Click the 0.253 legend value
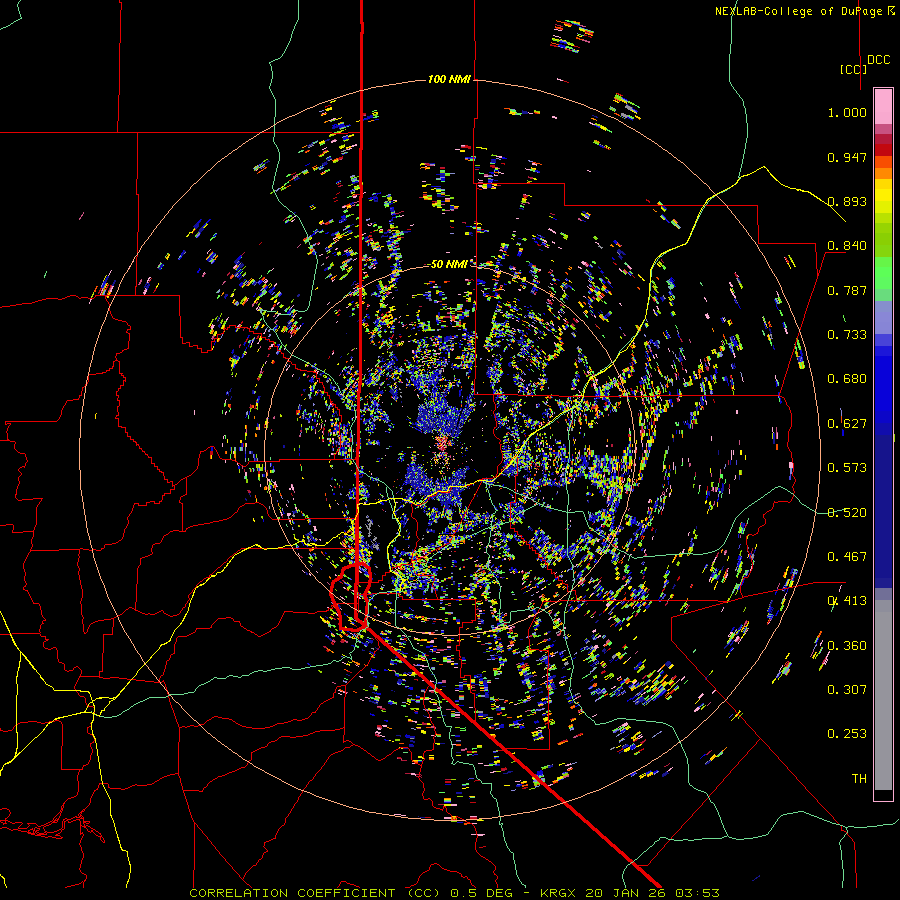The image size is (900, 900). [847, 734]
